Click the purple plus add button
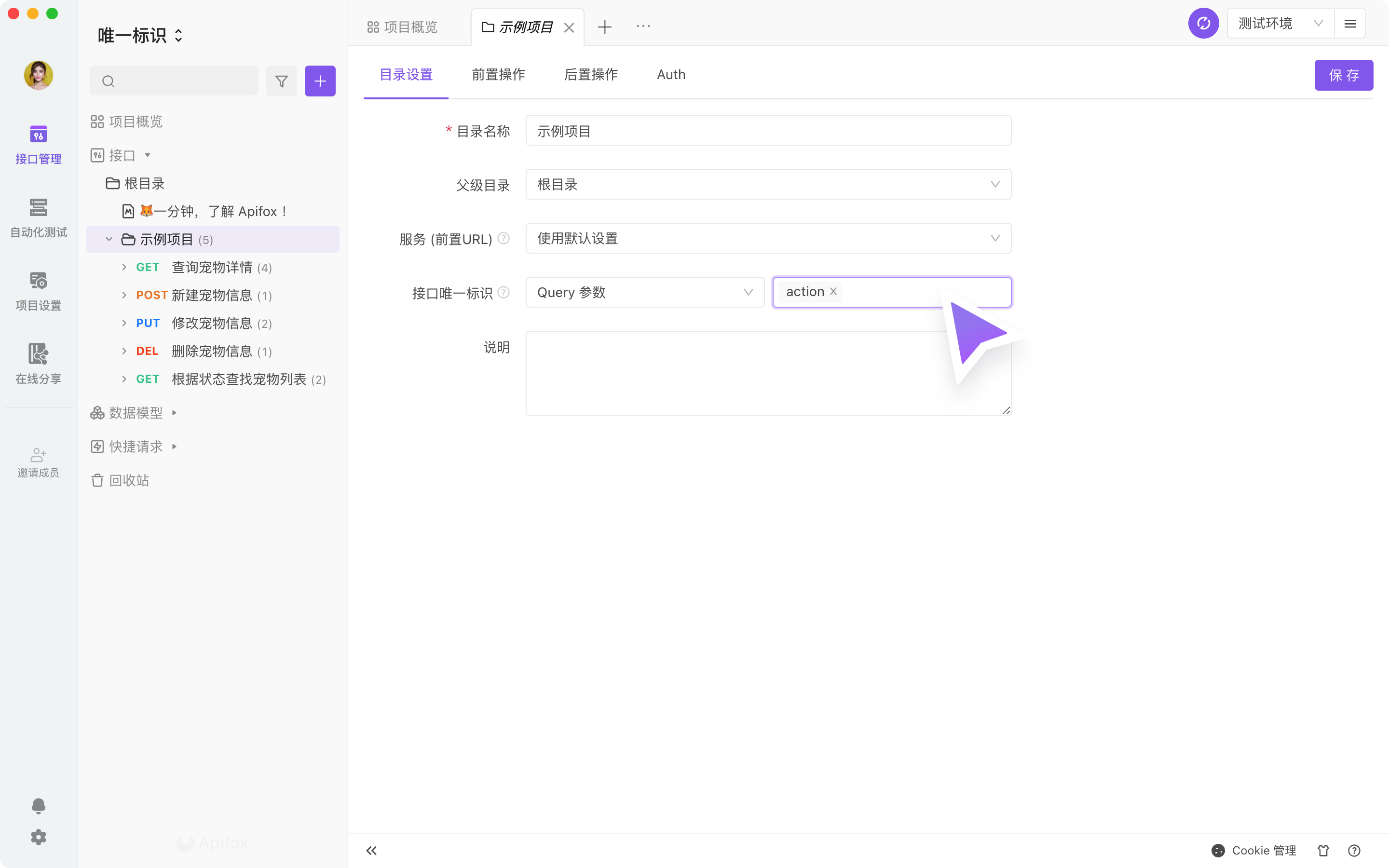The width and height of the screenshot is (1389, 868). pyautogui.click(x=320, y=81)
